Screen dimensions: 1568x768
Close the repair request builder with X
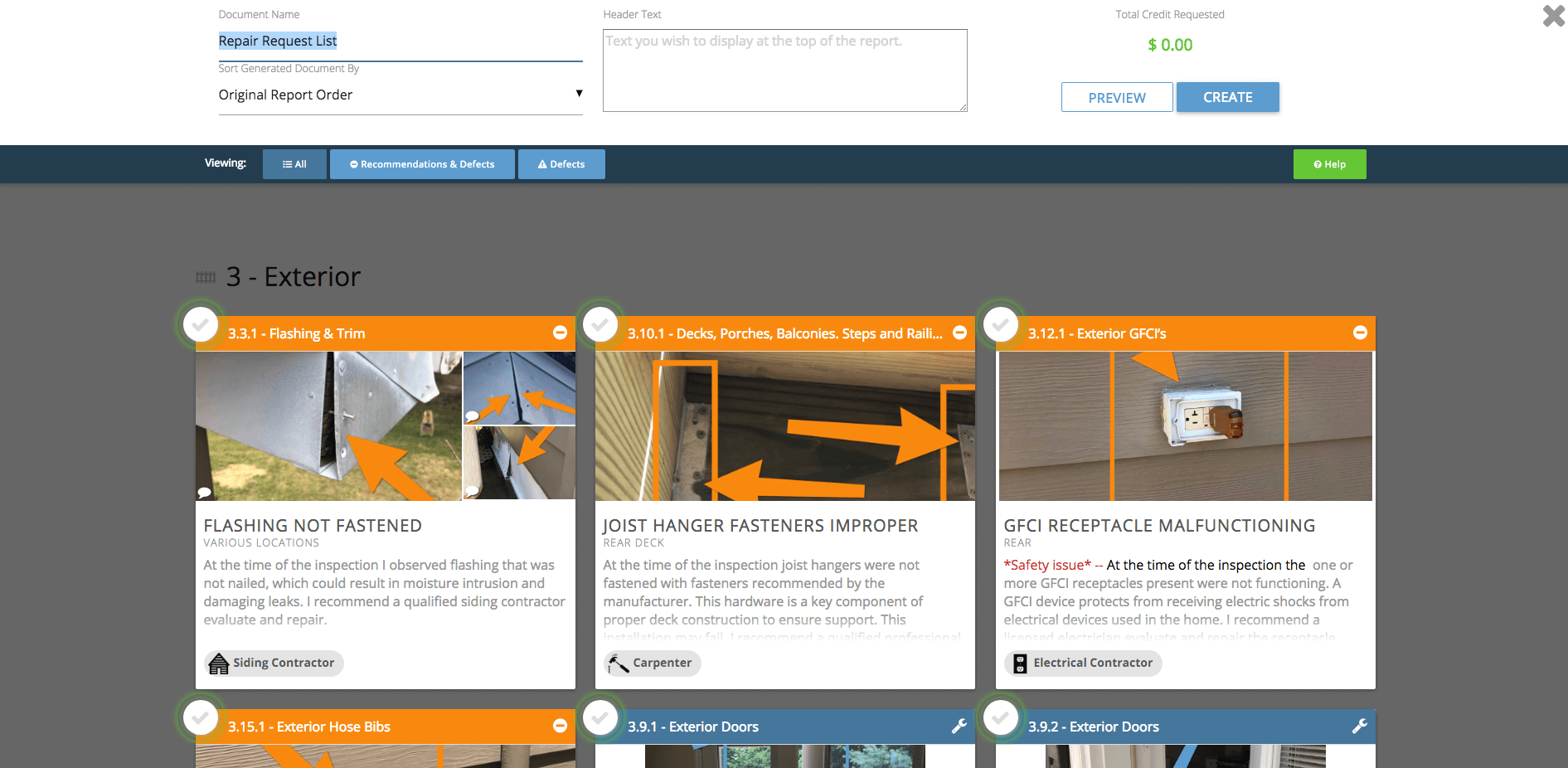[x=1553, y=16]
